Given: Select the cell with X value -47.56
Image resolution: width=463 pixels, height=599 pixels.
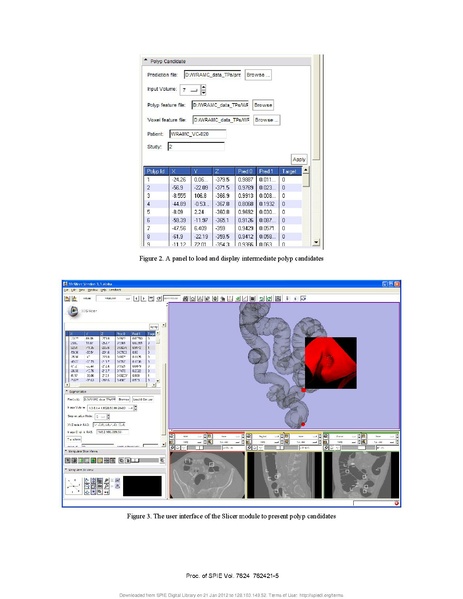Looking at the screenshot, I should (x=180, y=228).
